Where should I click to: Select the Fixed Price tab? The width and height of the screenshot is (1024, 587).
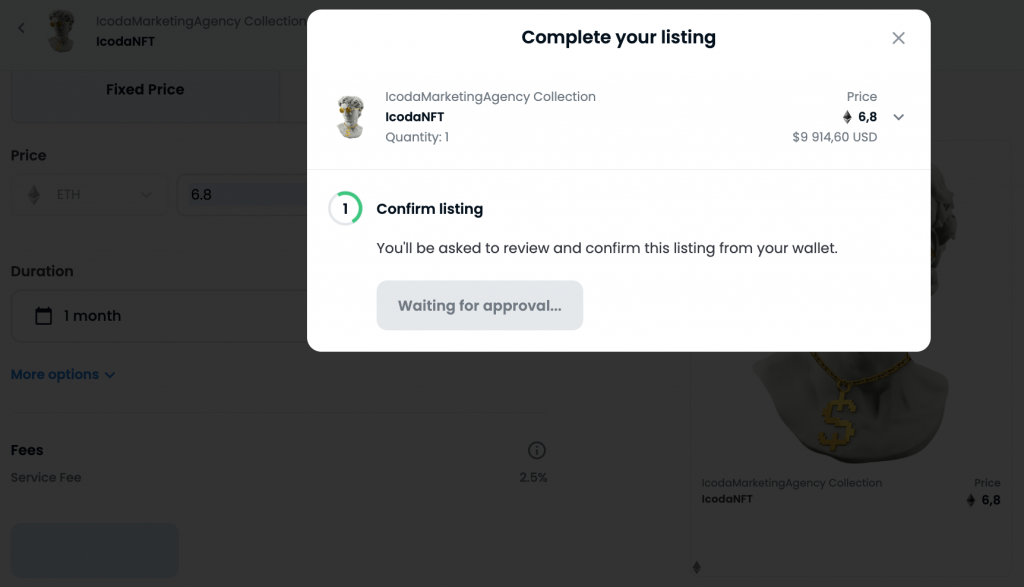pos(145,90)
